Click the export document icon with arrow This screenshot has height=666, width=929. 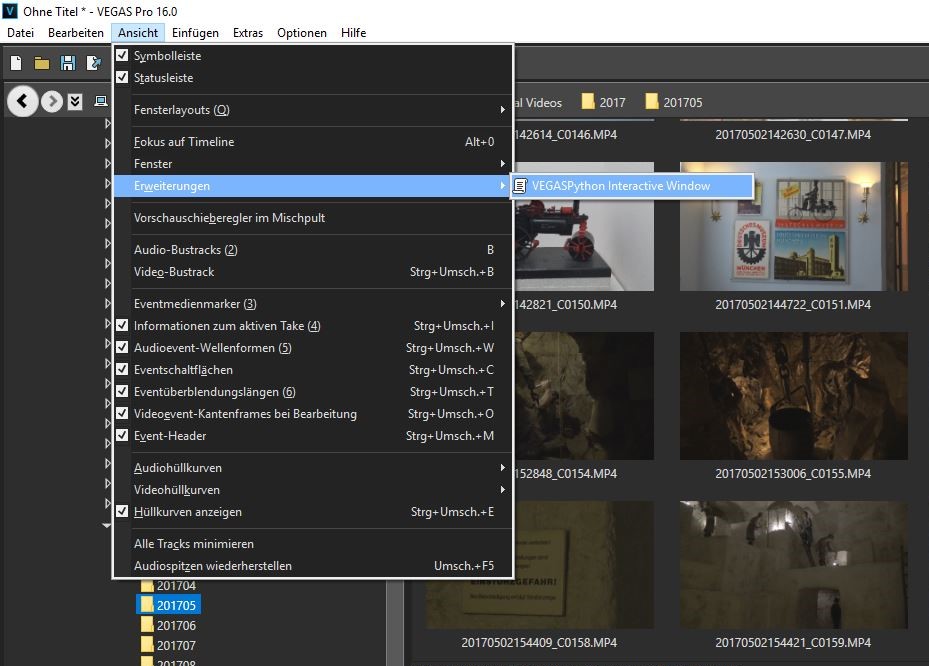94,63
